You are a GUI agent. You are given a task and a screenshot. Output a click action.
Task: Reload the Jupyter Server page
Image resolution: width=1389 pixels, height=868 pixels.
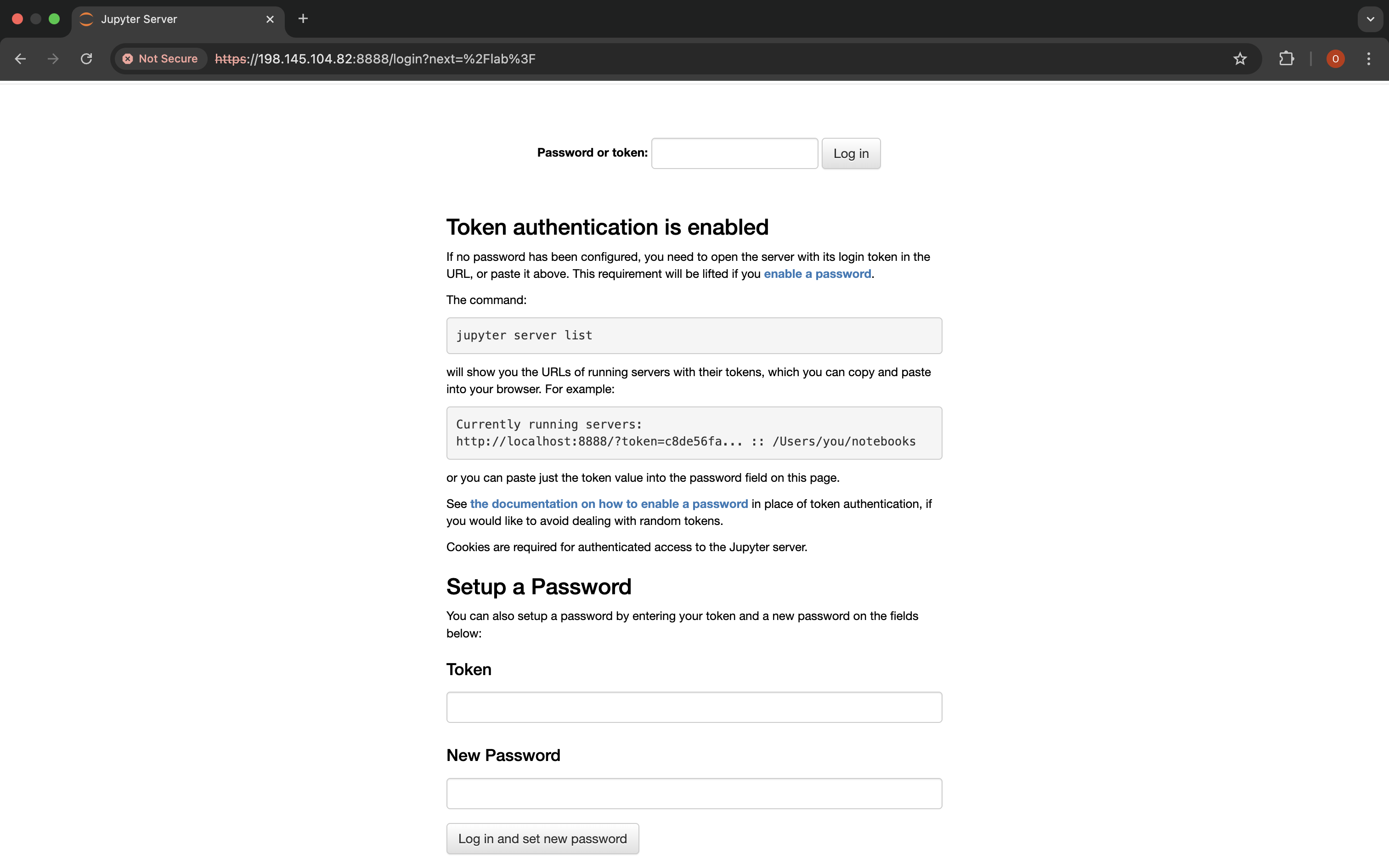(x=86, y=59)
